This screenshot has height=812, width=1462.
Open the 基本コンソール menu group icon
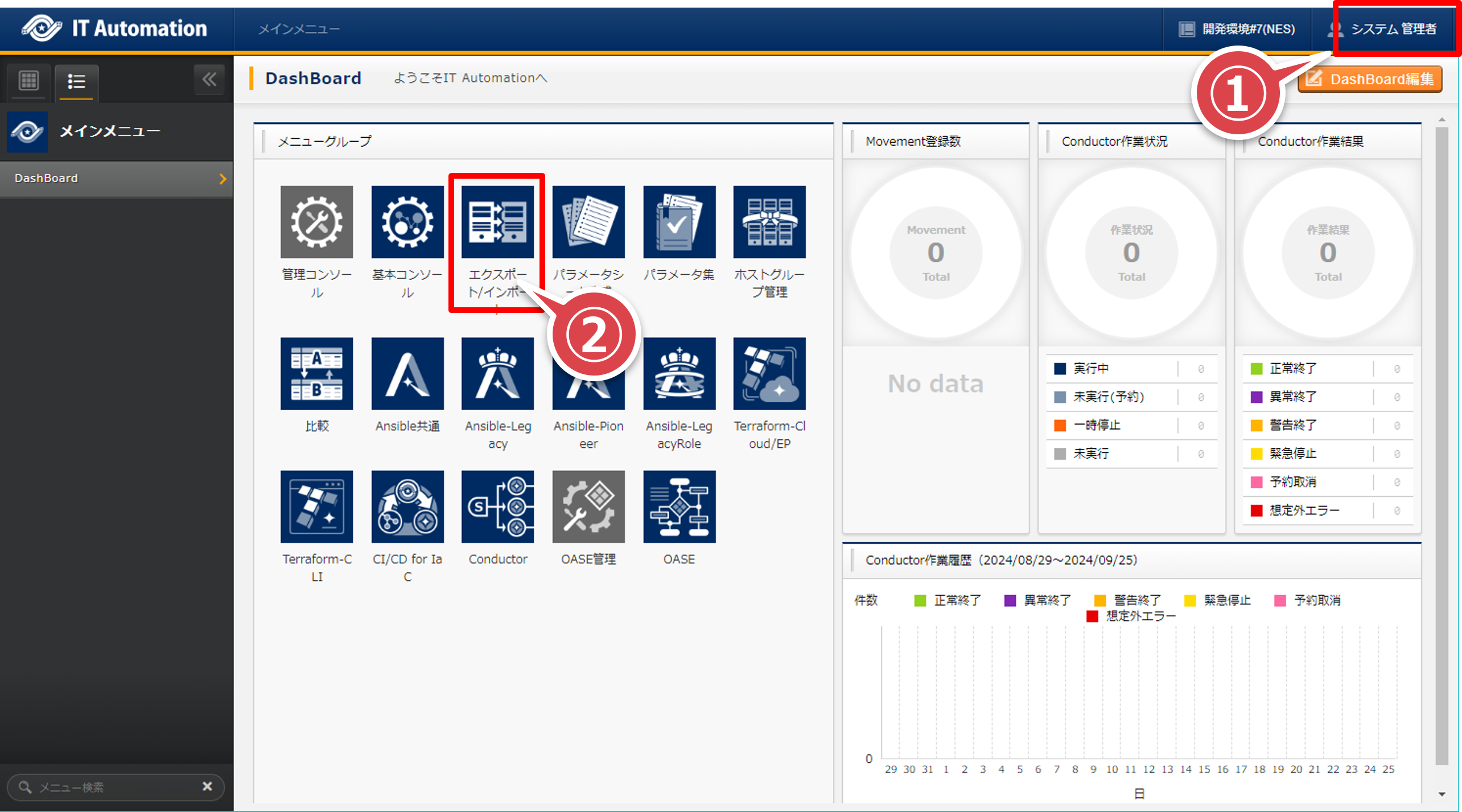click(x=407, y=222)
